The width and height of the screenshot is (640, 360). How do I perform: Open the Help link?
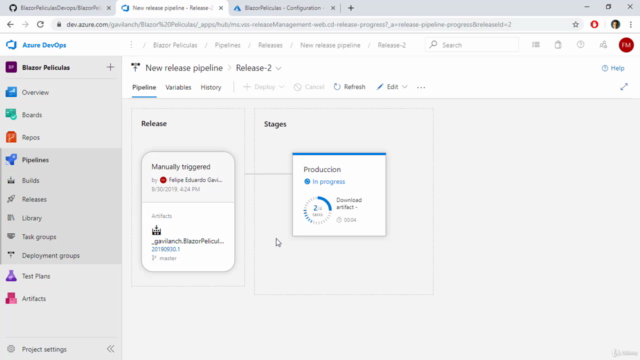[613, 68]
